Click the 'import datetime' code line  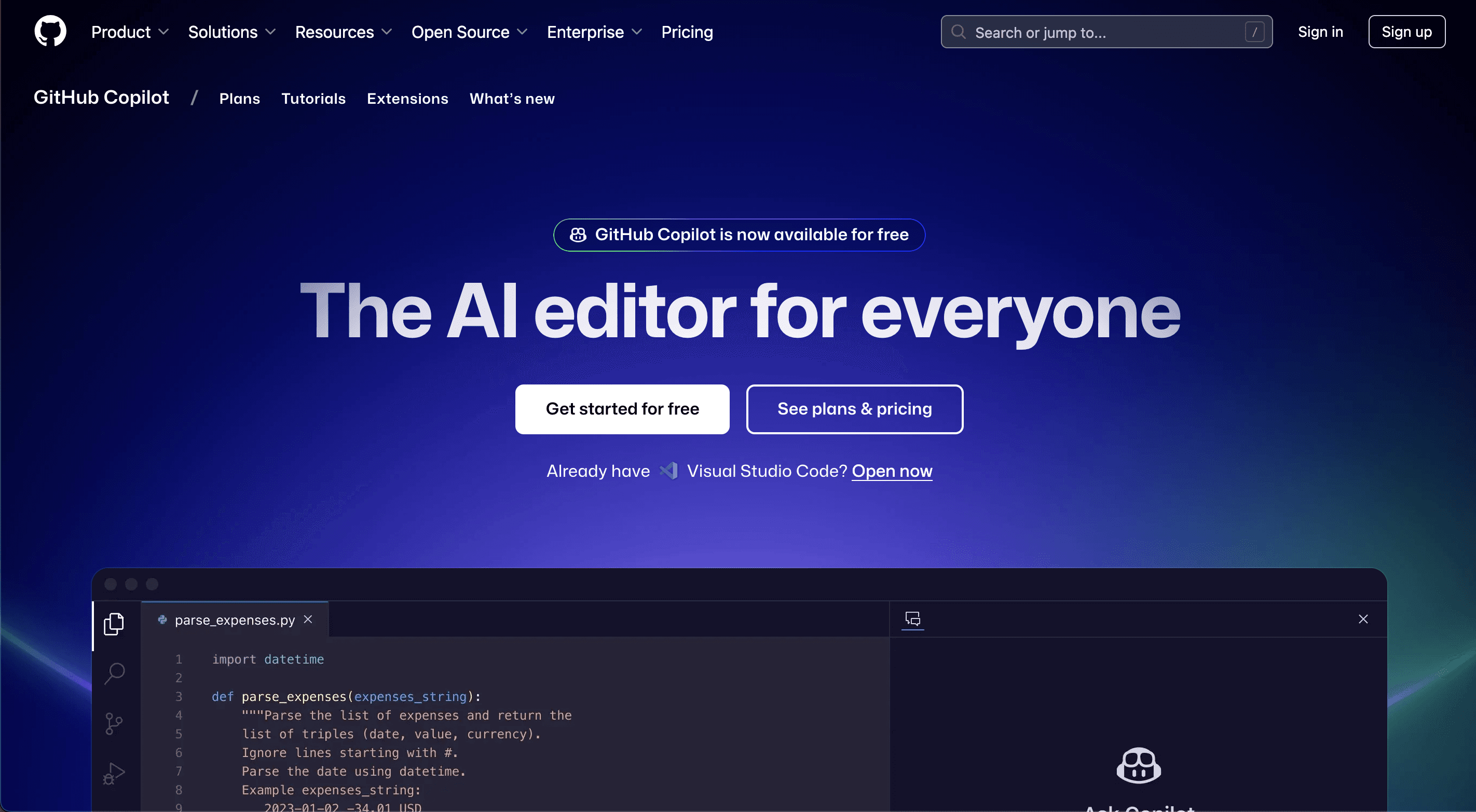click(268, 659)
